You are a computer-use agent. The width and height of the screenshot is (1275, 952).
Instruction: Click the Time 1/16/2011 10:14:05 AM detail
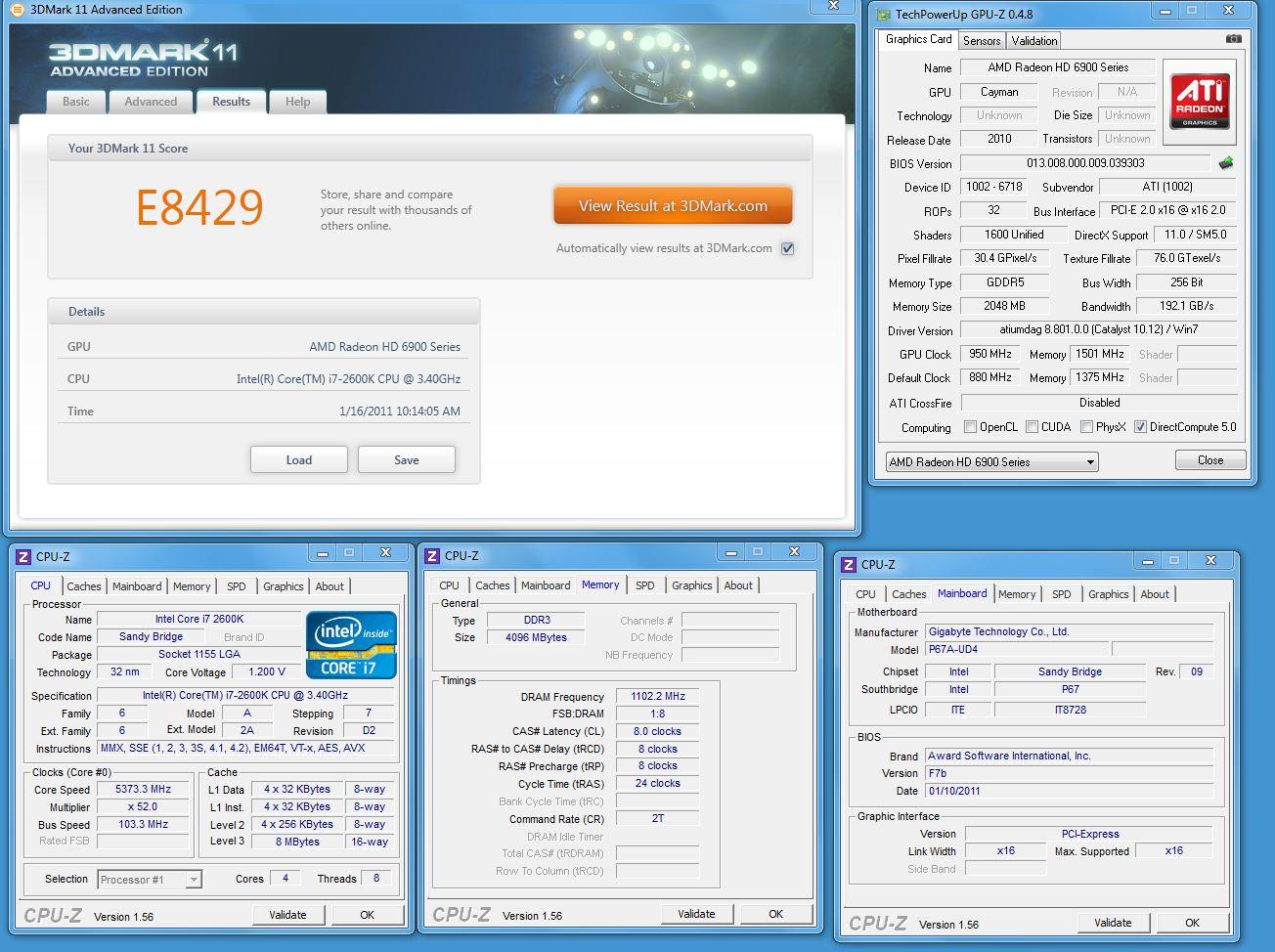[x=400, y=411]
